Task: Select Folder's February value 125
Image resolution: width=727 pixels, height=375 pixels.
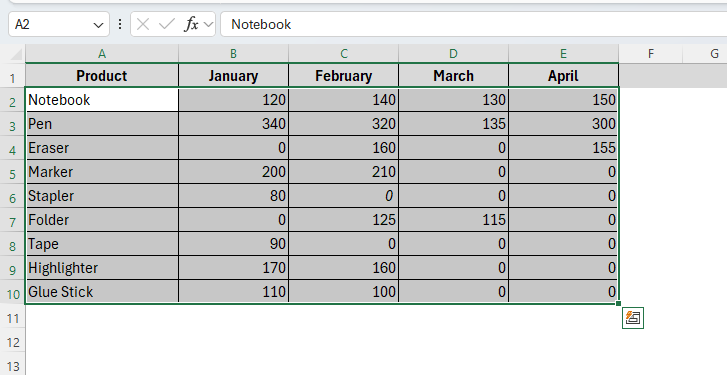Action: 344,220
